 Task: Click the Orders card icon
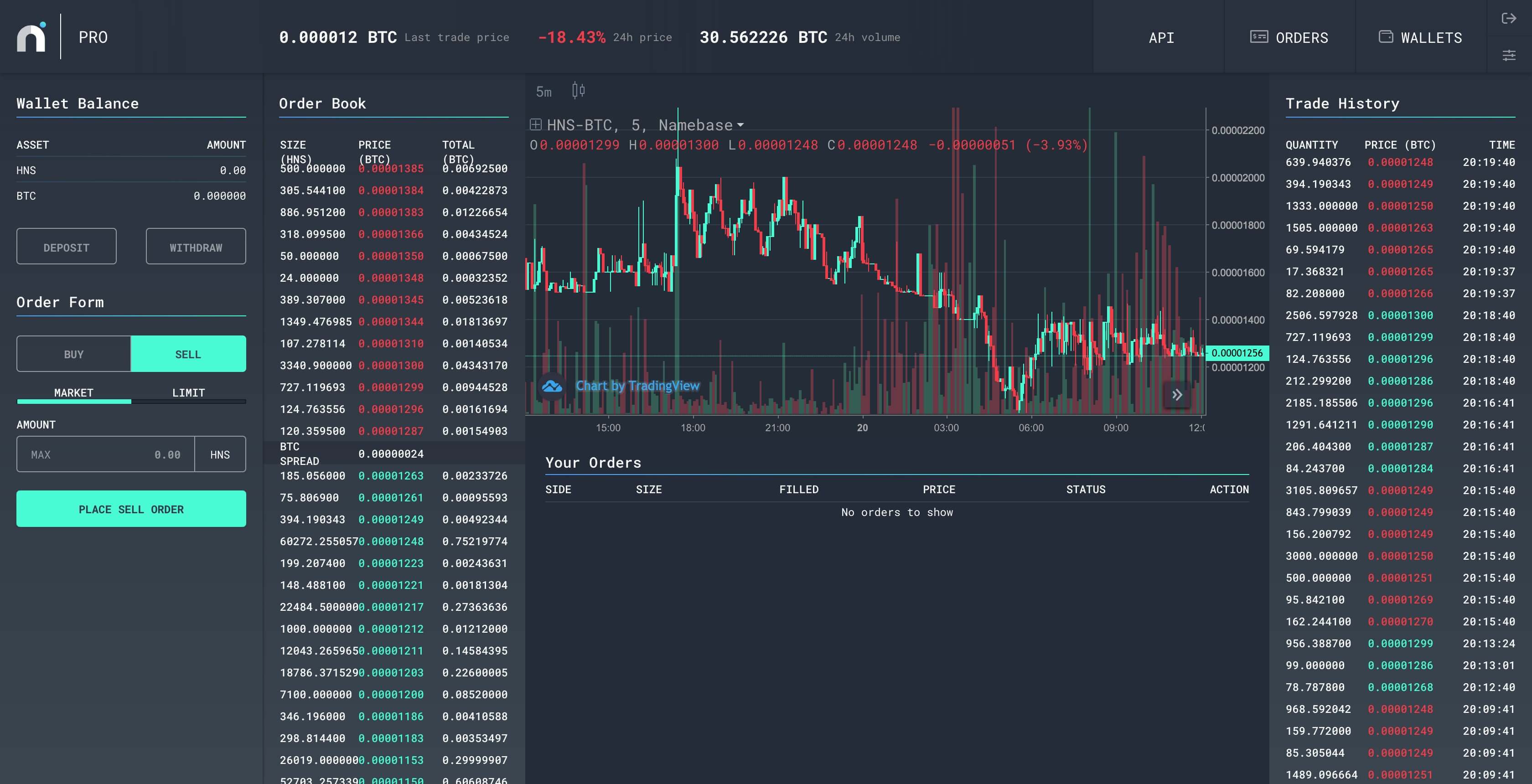click(x=1258, y=37)
